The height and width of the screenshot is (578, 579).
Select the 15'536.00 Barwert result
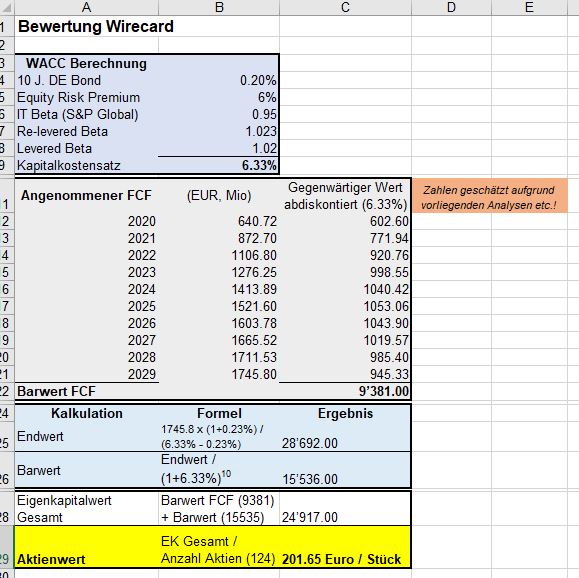coord(345,470)
